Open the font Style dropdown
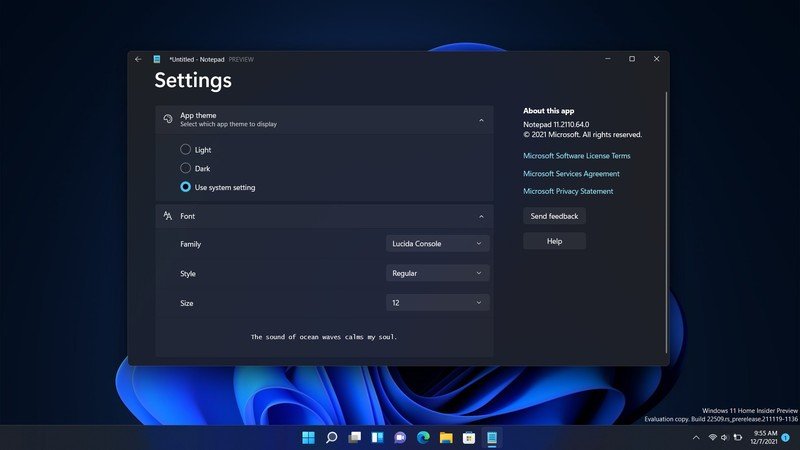The image size is (800, 450). coord(437,273)
